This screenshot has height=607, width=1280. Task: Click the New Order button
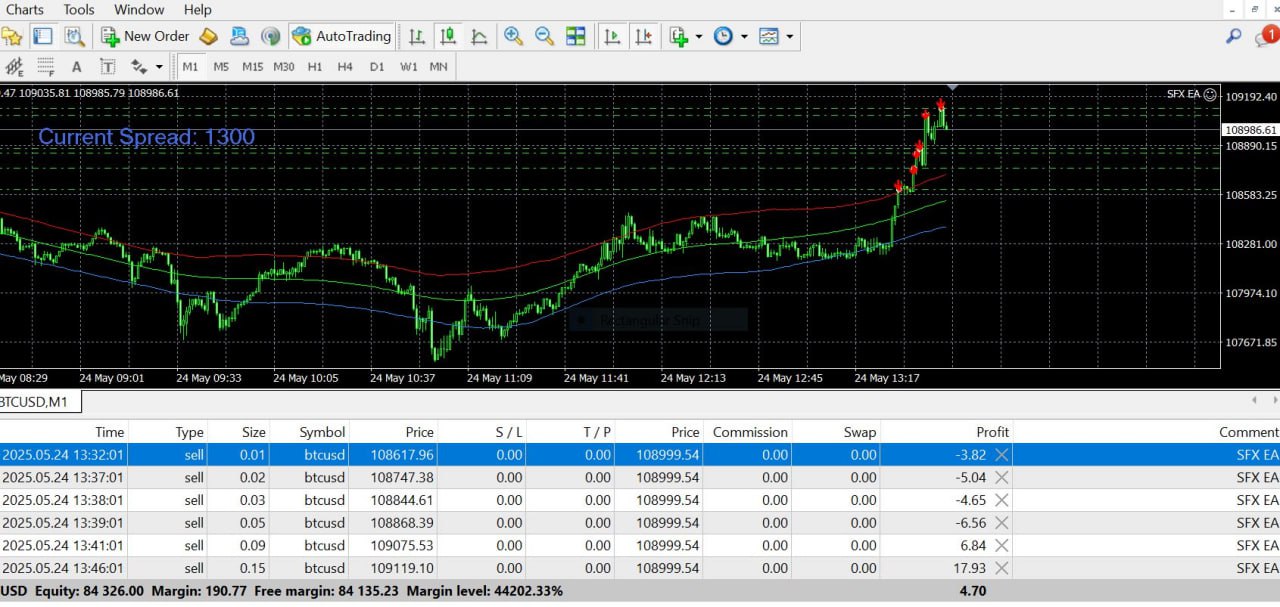pyautogui.click(x=145, y=36)
